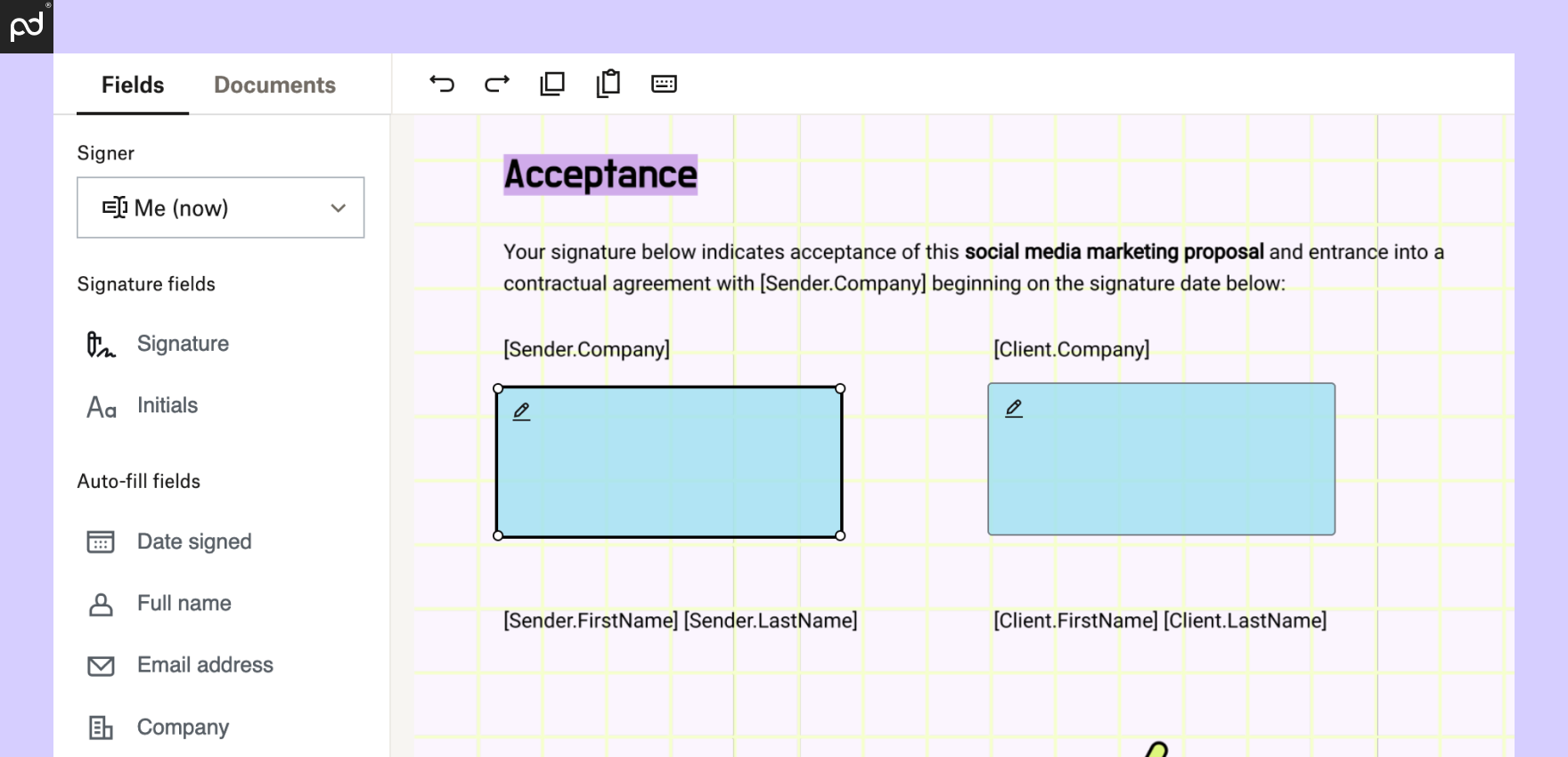Viewport: 1568px width, 757px height.
Task: Switch to the Fields tab
Action: [133, 85]
